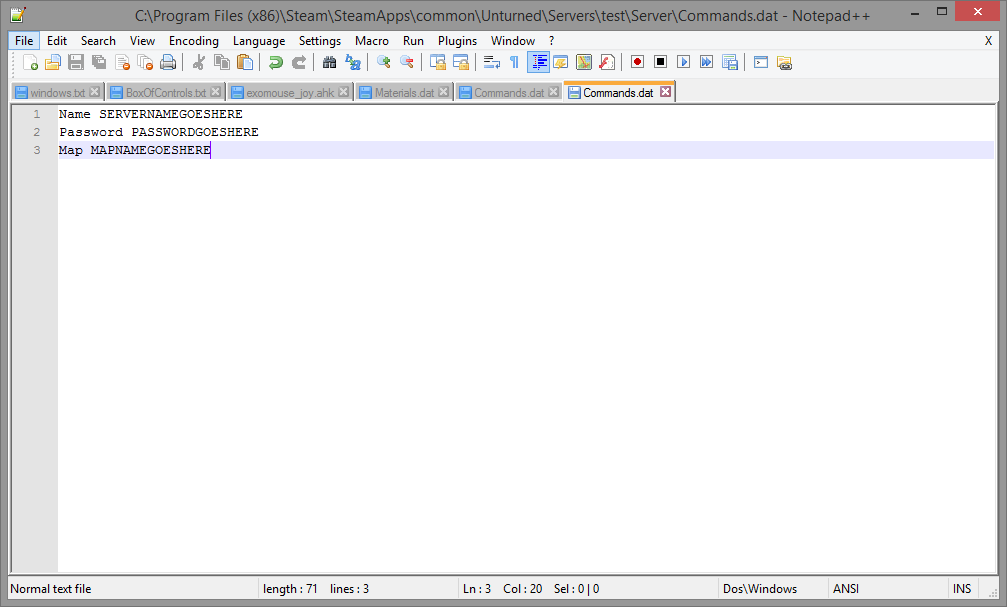The height and width of the screenshot is (607, 1007).
Task: Paste from clipboard using the toolbar icon
Action: 245,62
